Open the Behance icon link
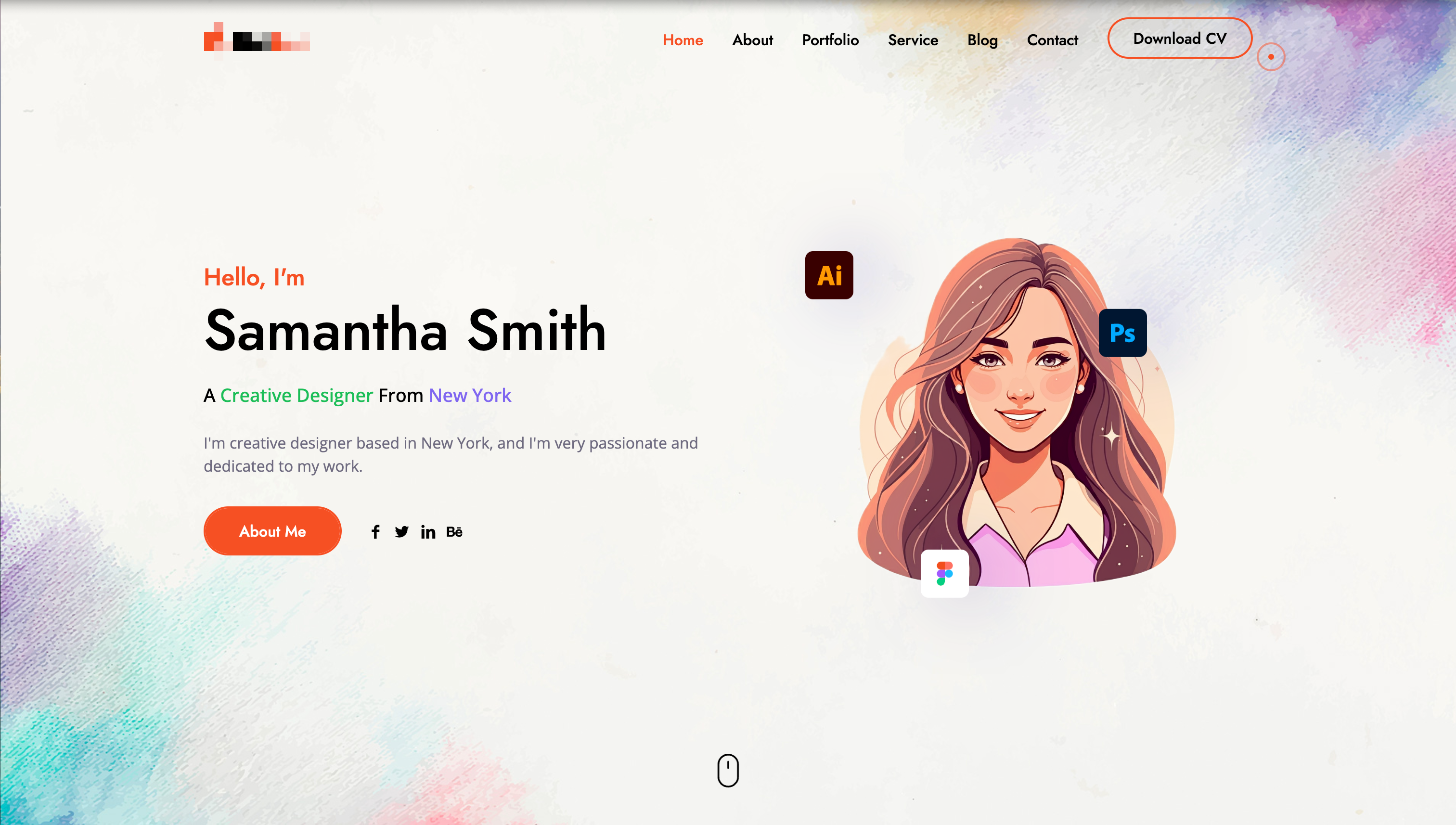The image size is (1456, 825). [454, 531]
